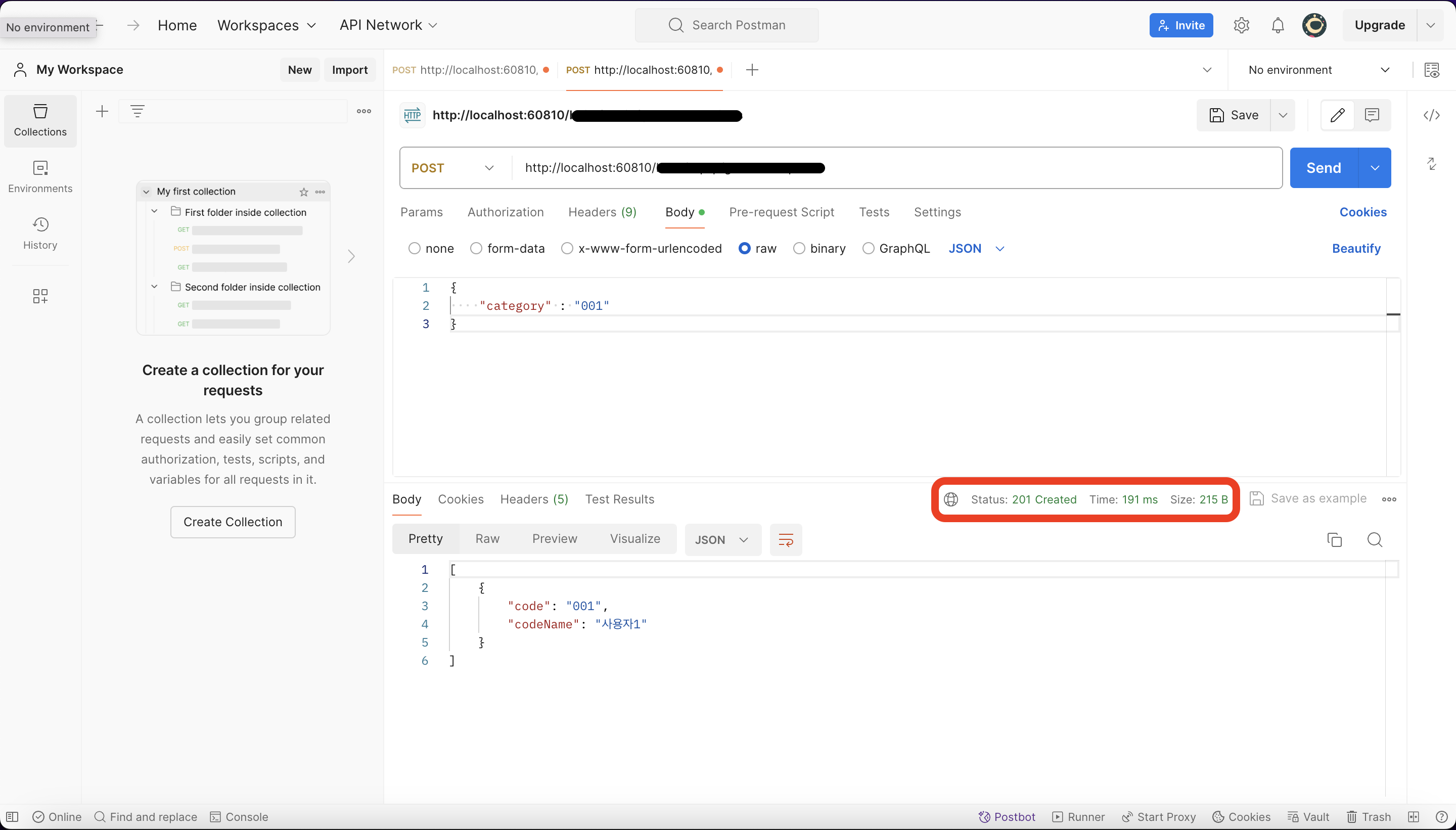Viewport: 1456px width, 830px height.
Task: Open the settings gear icon
Action: pyautogui.click(x=1241, y=26)
